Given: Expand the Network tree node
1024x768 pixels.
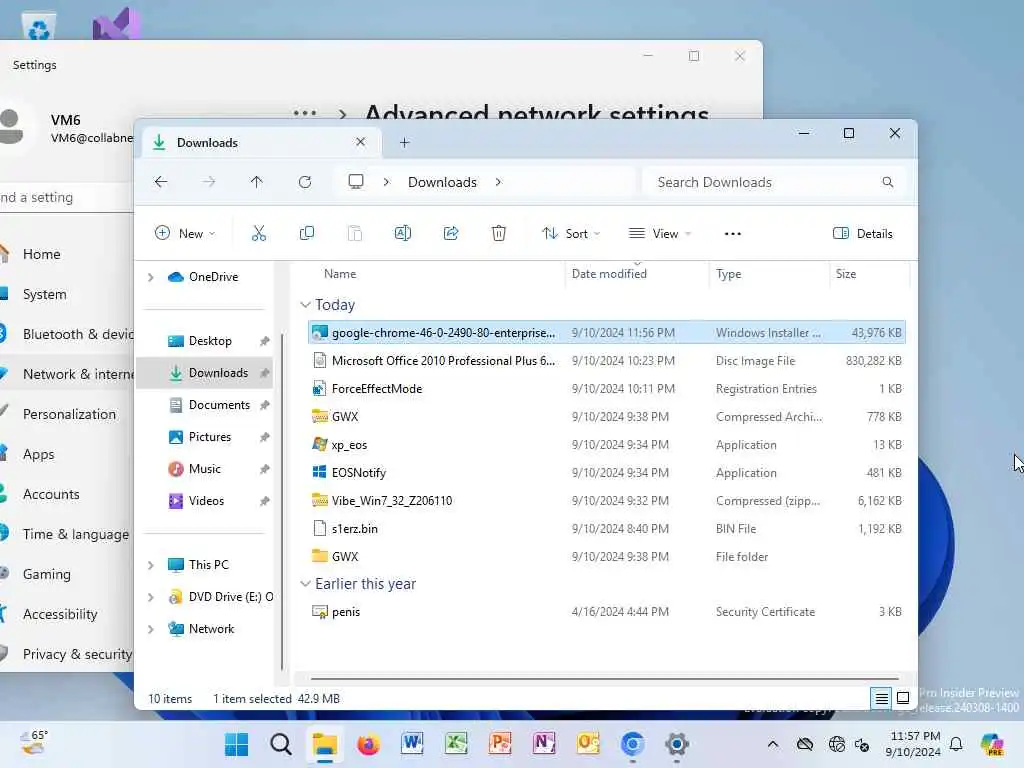Looking at the screenshot, I should tap(151, 629).
